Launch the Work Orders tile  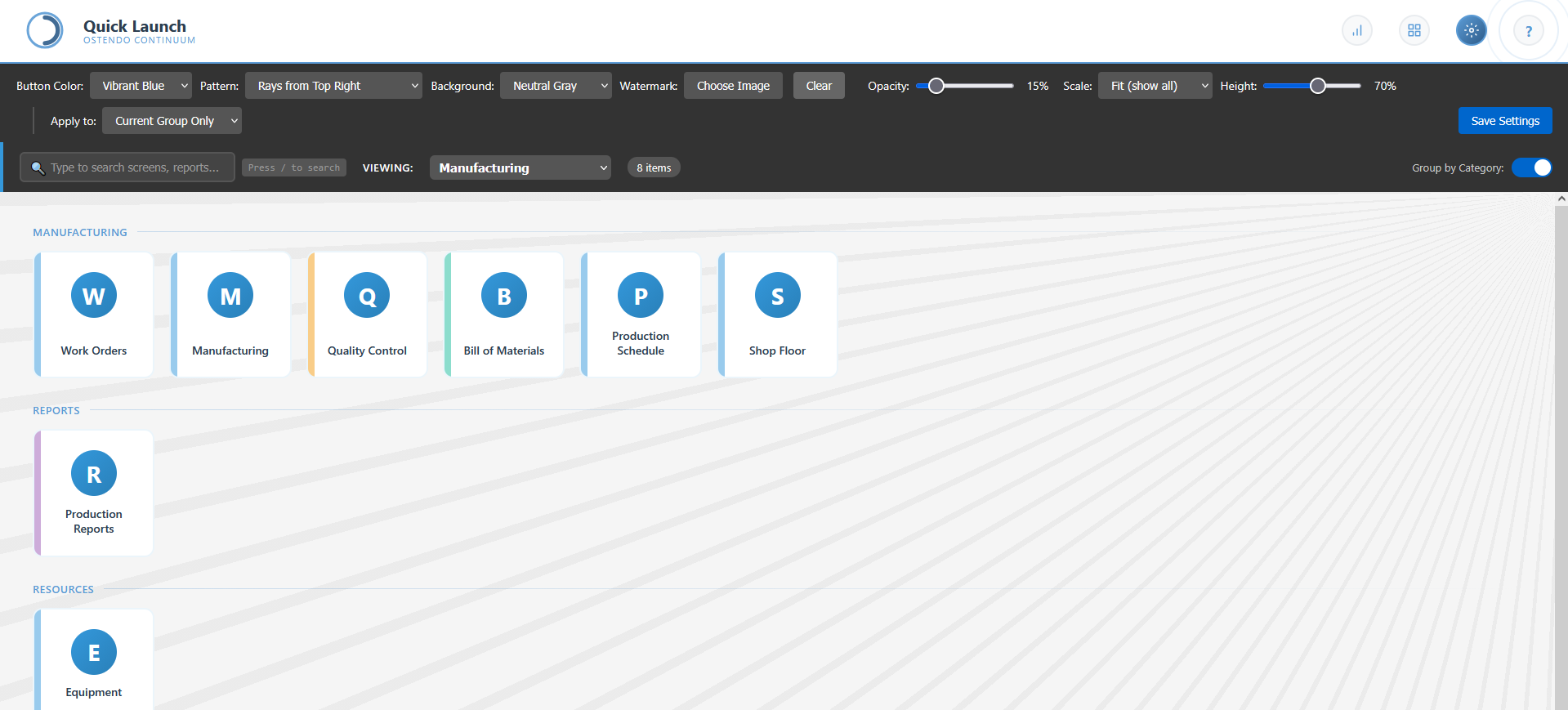[94, 315]
